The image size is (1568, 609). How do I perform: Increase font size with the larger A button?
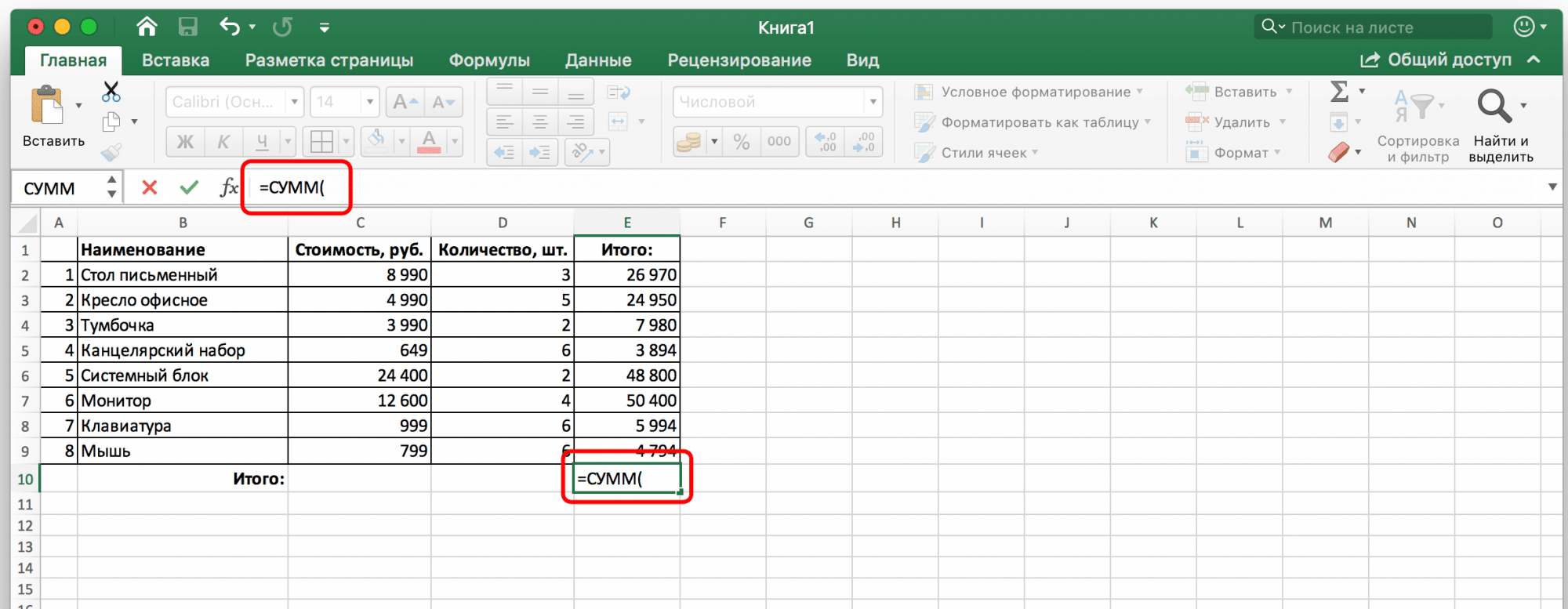pos(405,102)
